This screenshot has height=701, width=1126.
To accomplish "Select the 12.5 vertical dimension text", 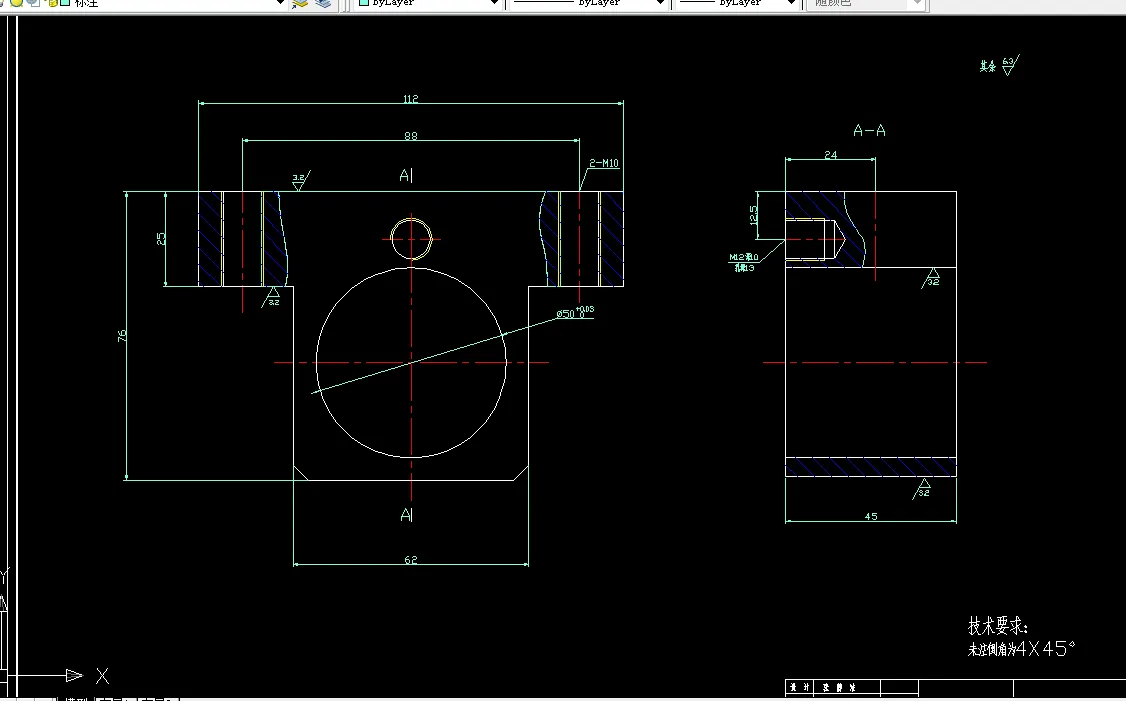I will [x=753, y=215].
